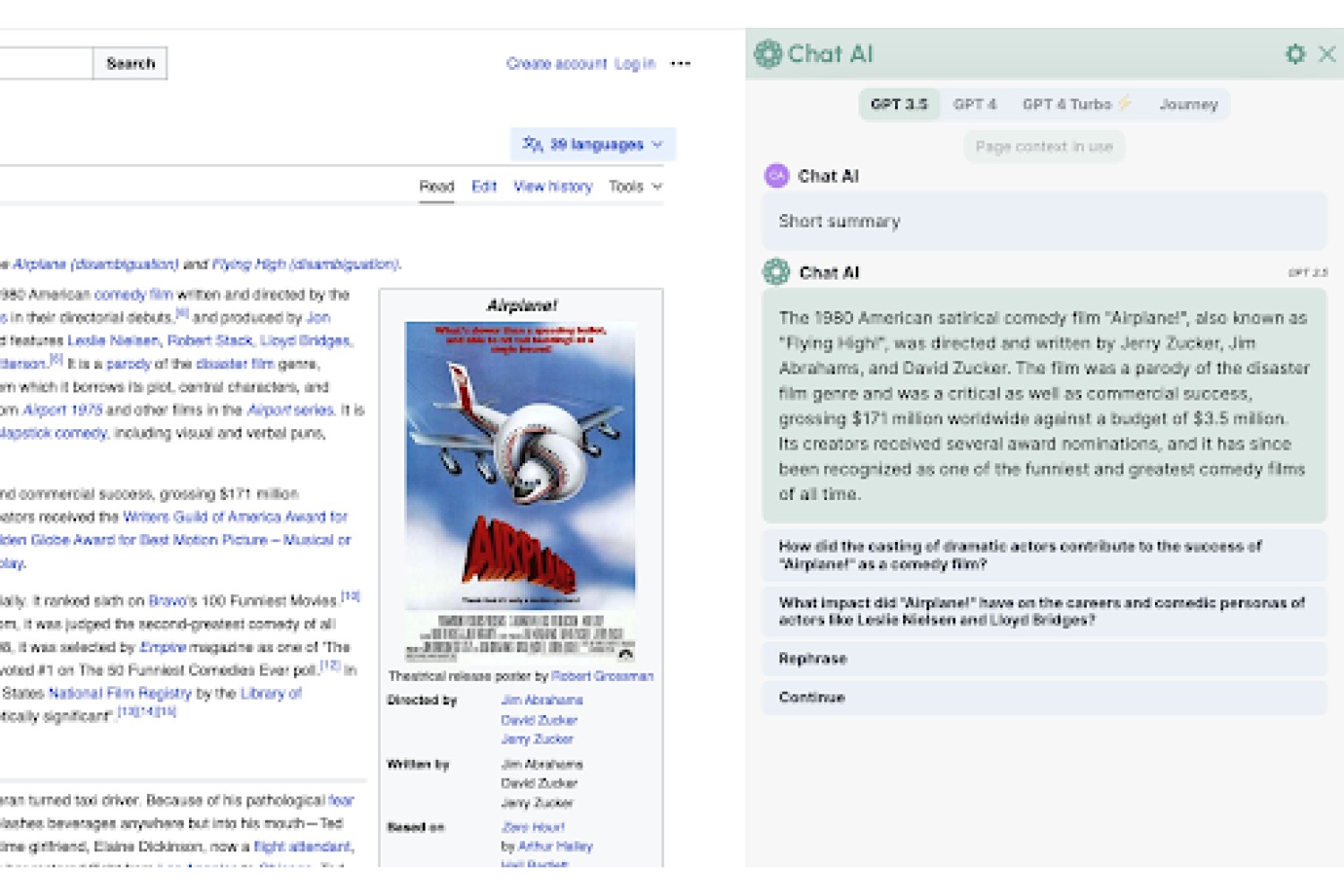
Task: Open the Journey tab
Action: pyautogui.click(x=1188, y=104)
